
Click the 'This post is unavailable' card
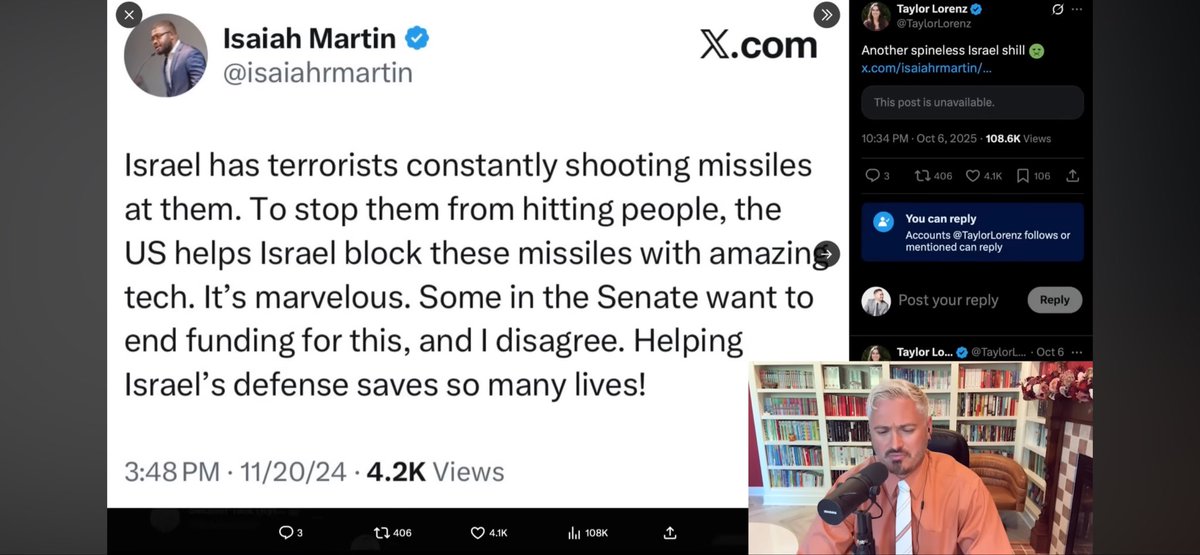click(973, 102)
